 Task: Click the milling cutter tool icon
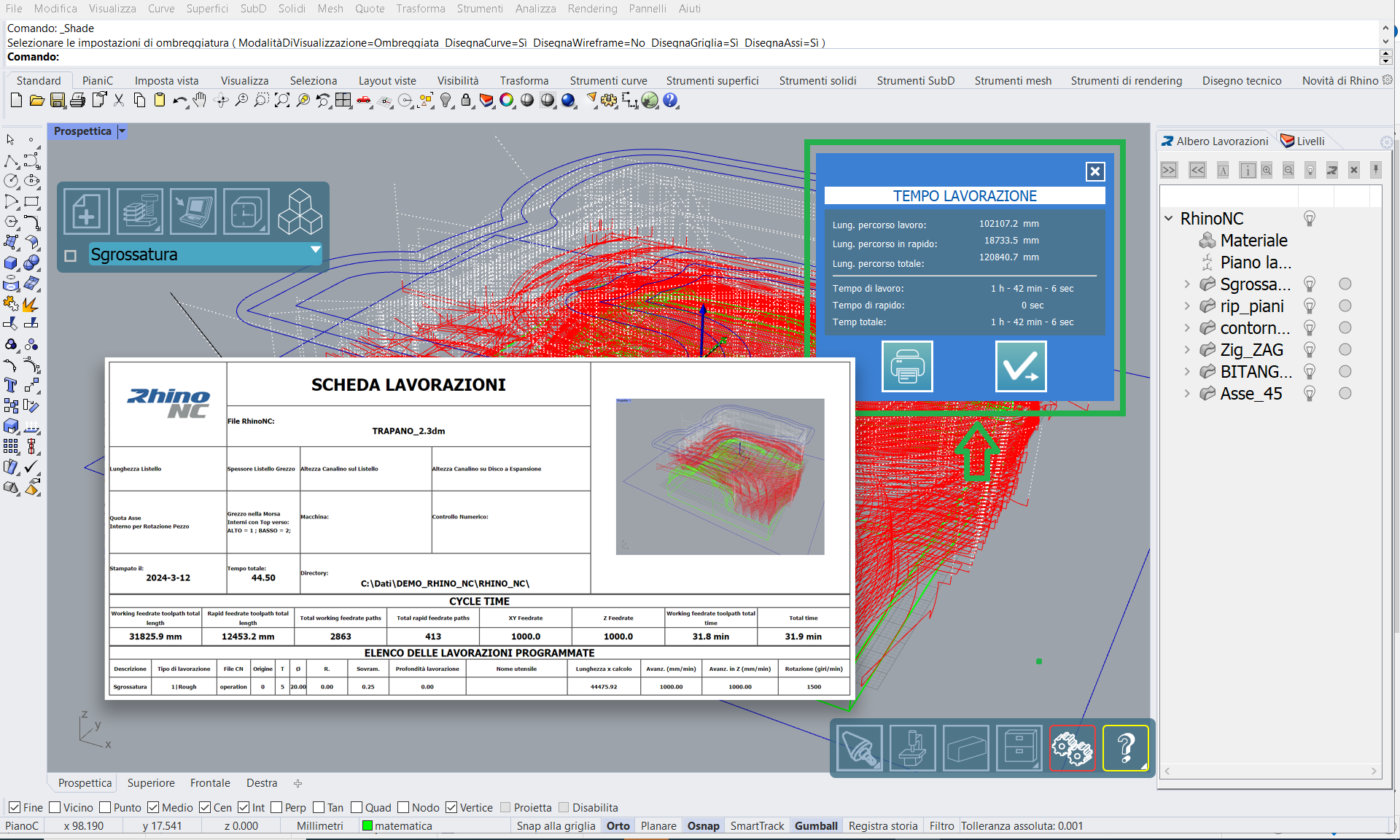[860, 748]
